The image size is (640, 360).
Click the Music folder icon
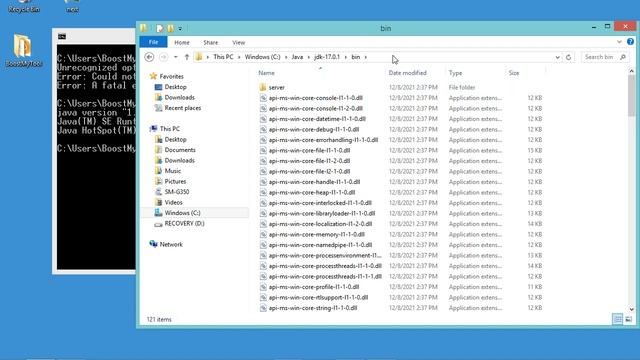[x=158, y=171]
